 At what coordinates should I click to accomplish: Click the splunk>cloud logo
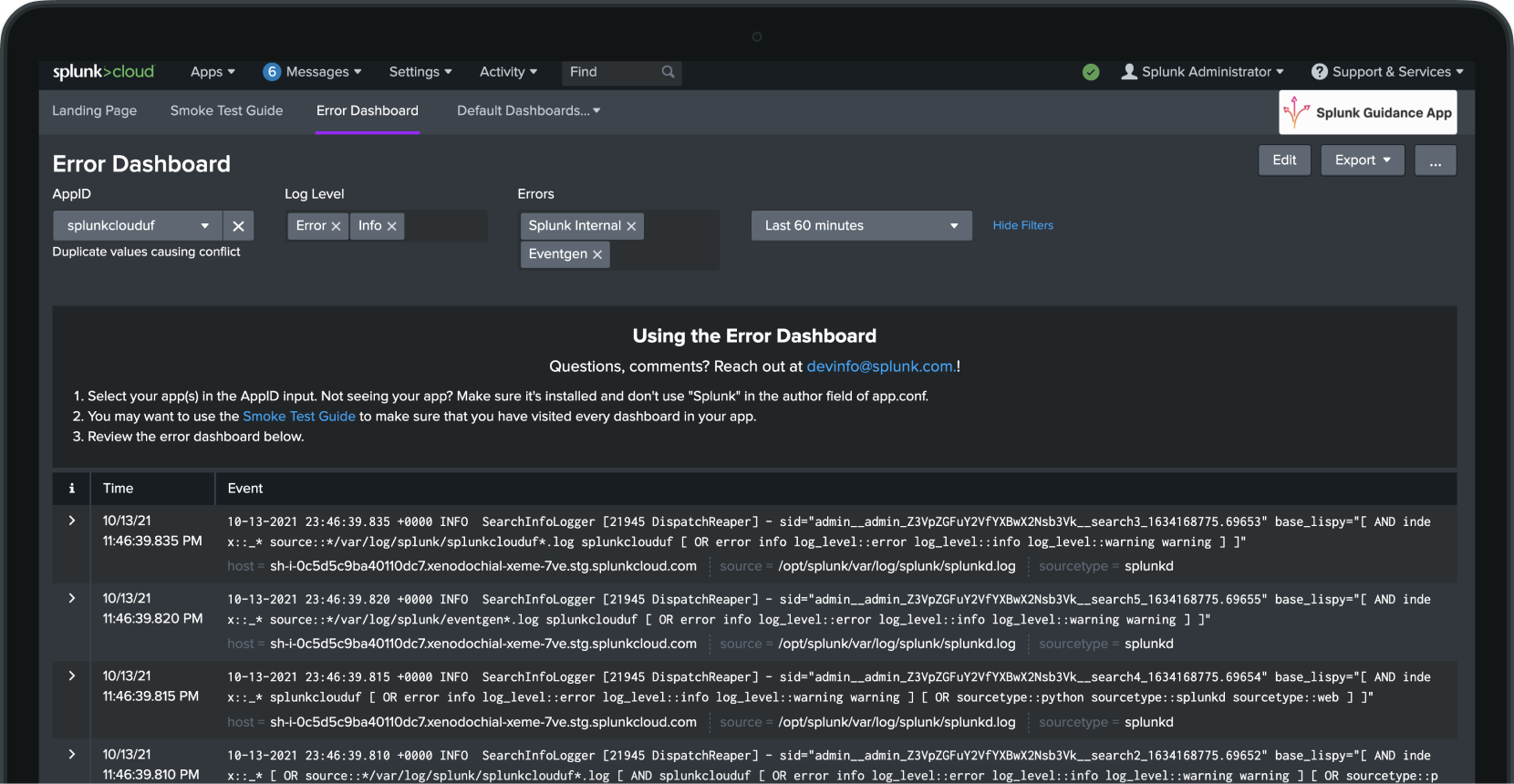pos(103,72)
